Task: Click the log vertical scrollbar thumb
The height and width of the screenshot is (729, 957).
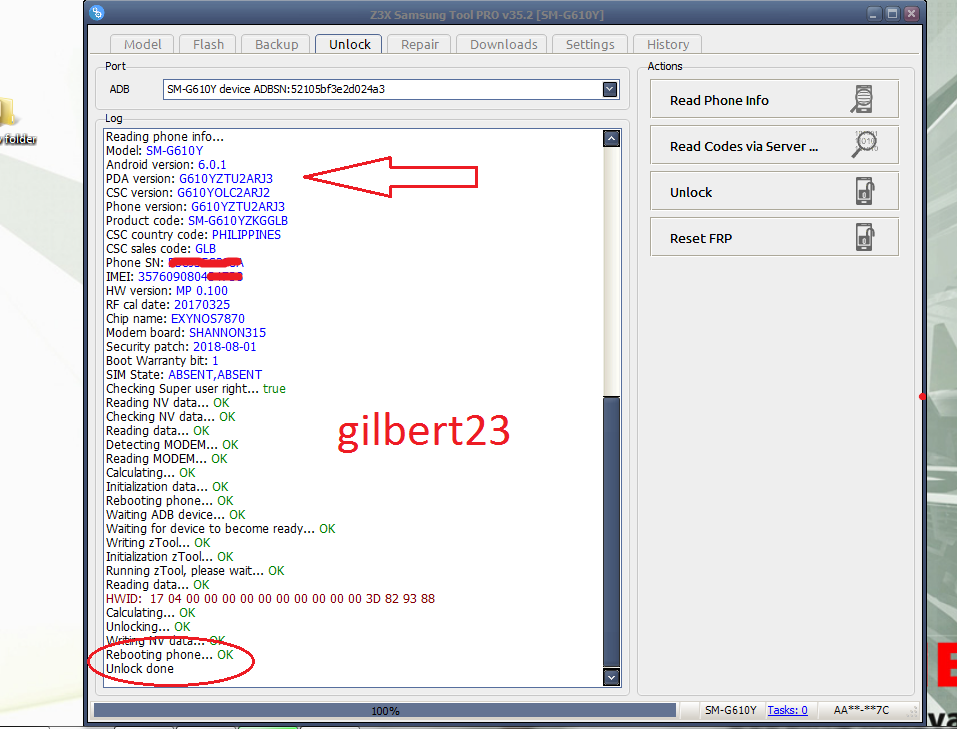Action: tap(611, 531)
